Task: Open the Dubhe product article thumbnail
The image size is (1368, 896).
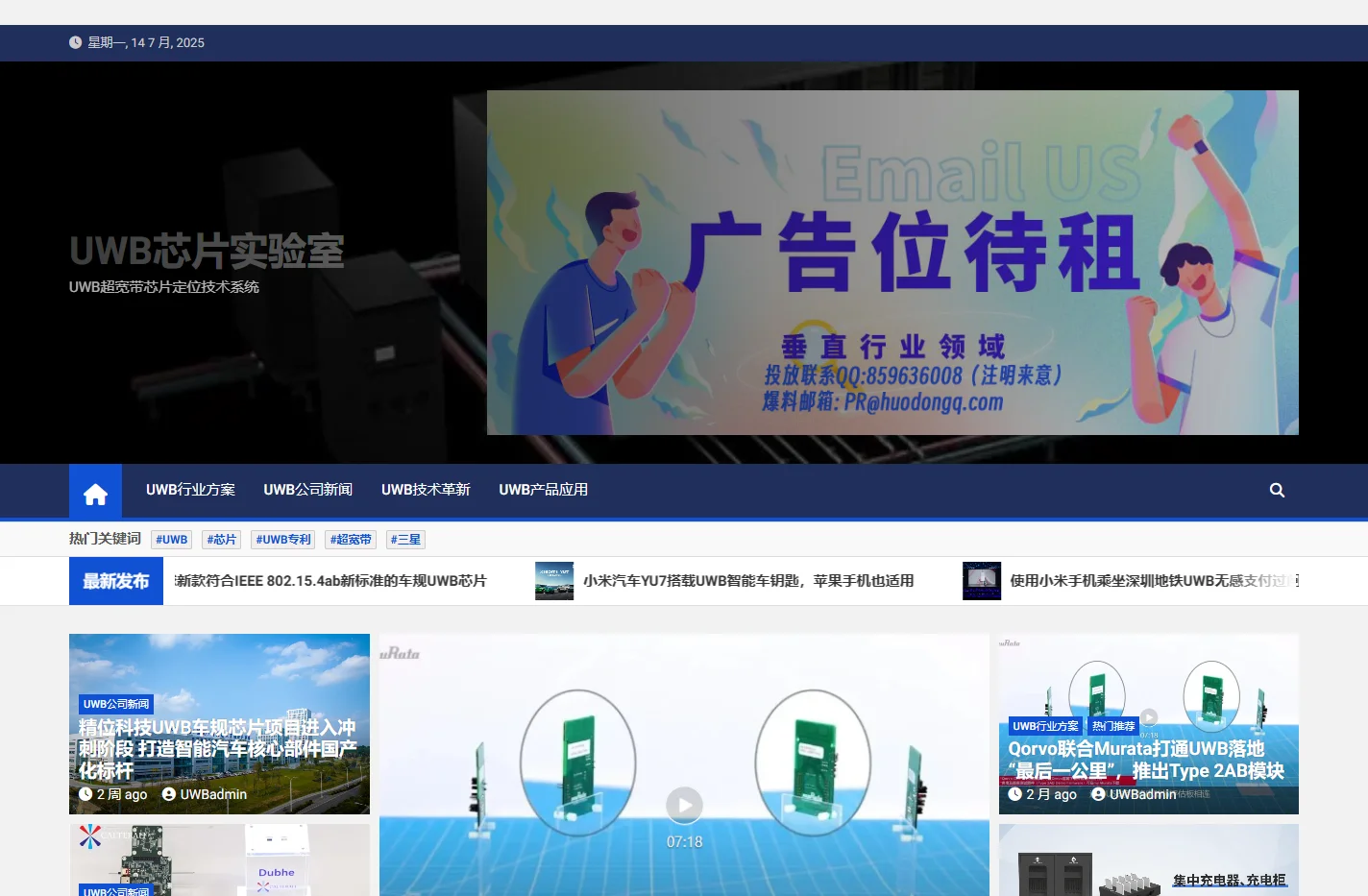Action: pyautogui.click(x=219, y=860)
